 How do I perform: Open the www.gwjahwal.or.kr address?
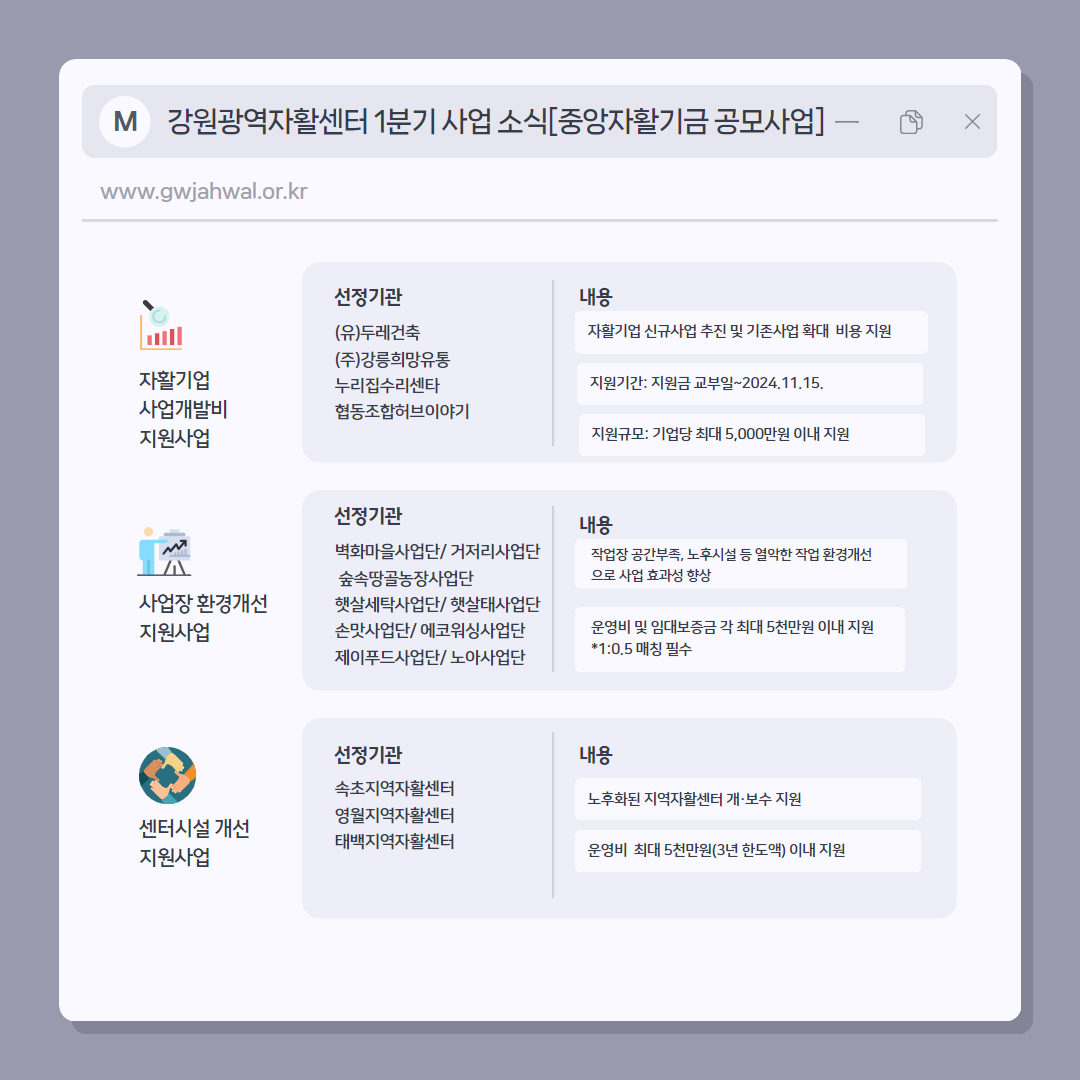pyautogui.click(x=204, y=191)
